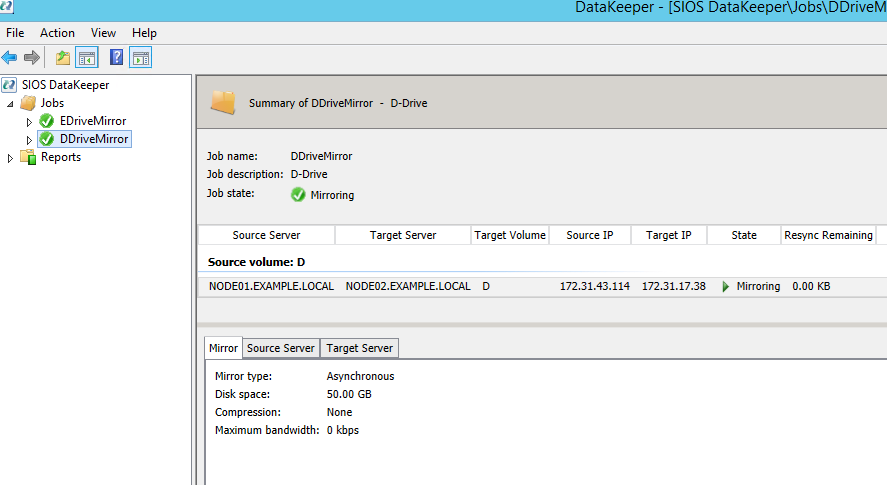The width and height of the screenshot is (887, 485).
Task: Open the Action menu
Action: point(57,33)
